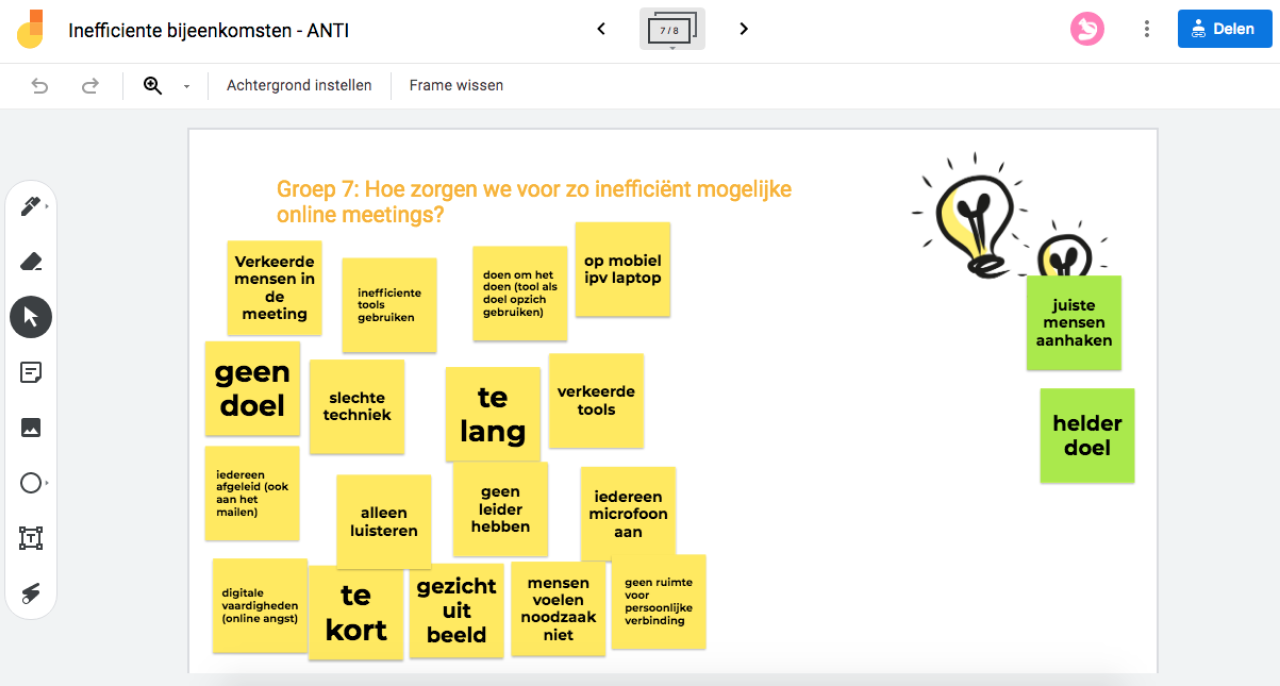
Task: Open the Jamboard home logo
Action: 31,30
